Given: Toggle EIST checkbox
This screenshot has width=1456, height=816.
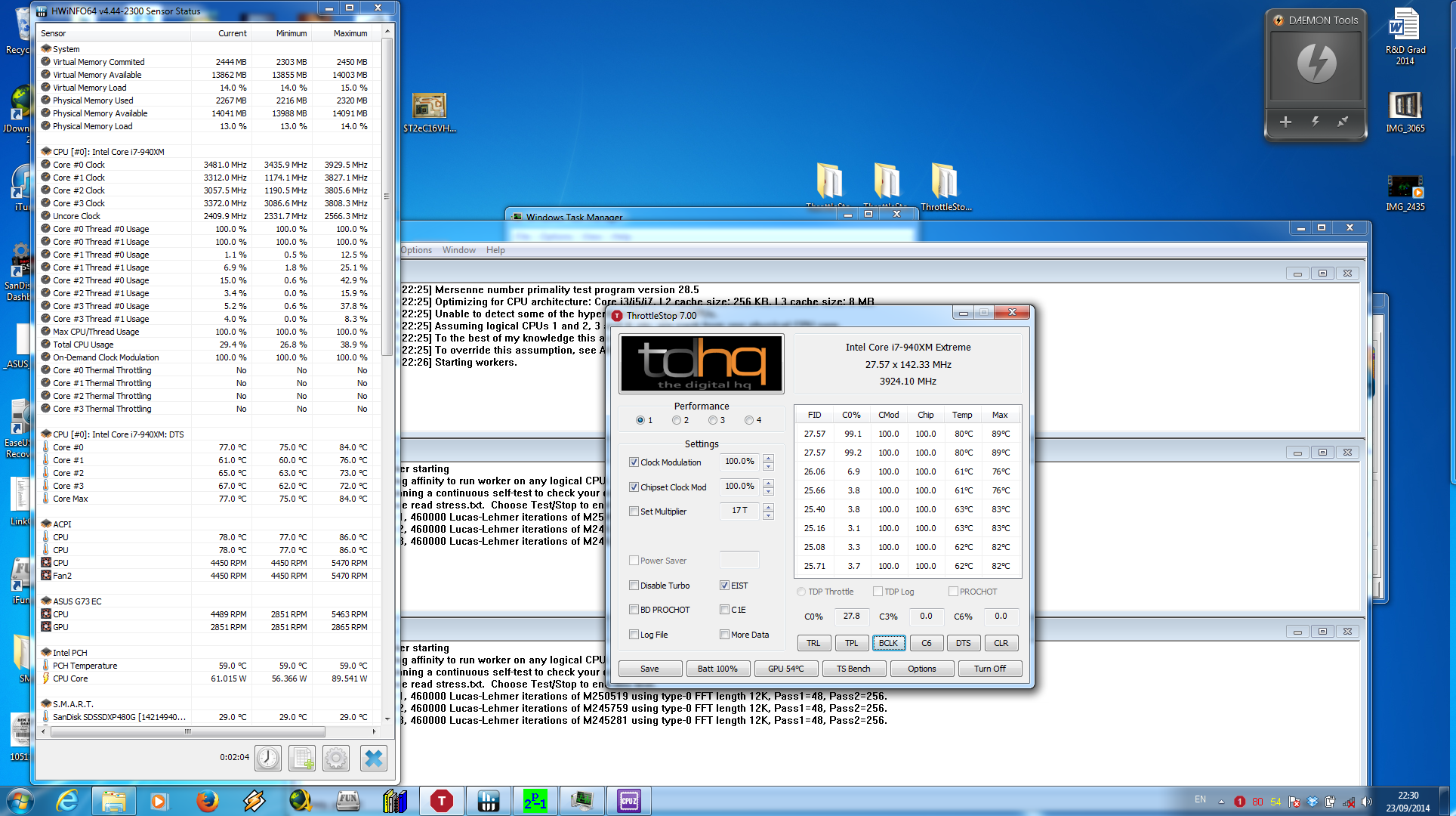Looking at the screenshot, I should (x=724, y=586).
